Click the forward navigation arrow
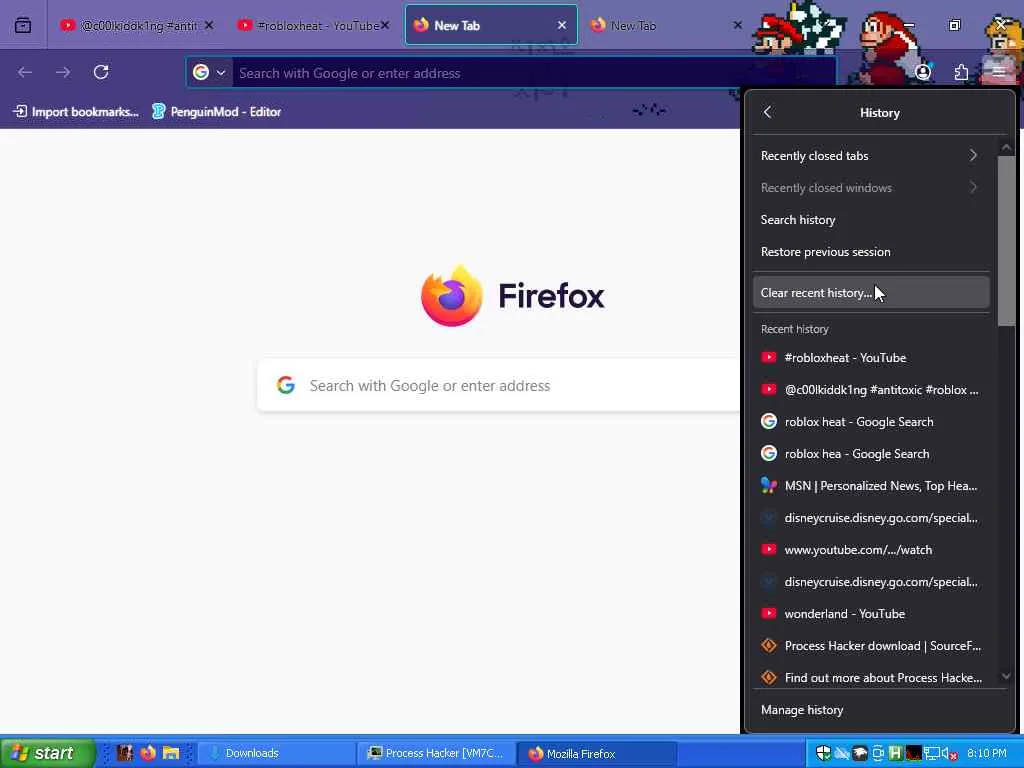 (x=63, y=72)
